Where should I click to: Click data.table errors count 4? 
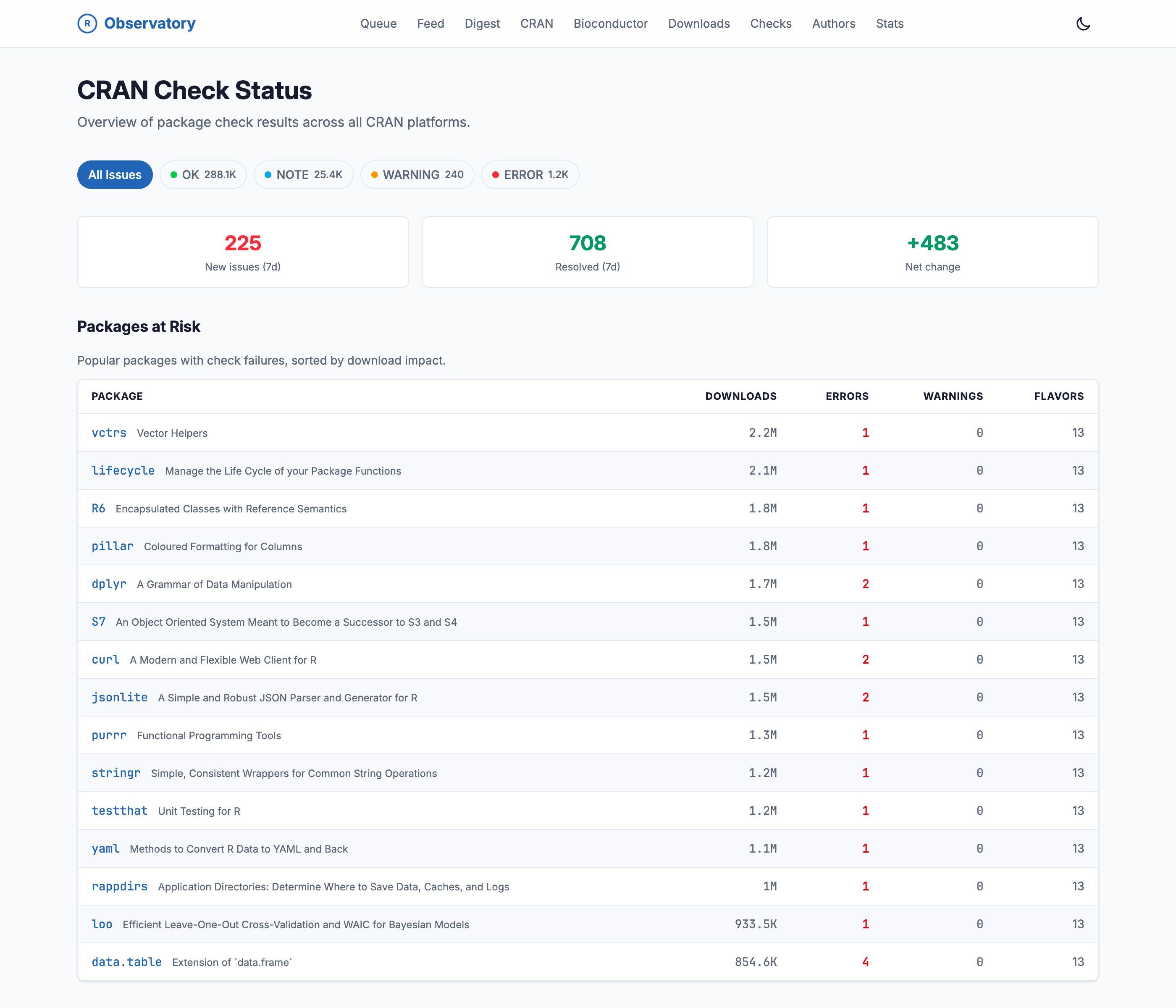(x=865, y=961)
